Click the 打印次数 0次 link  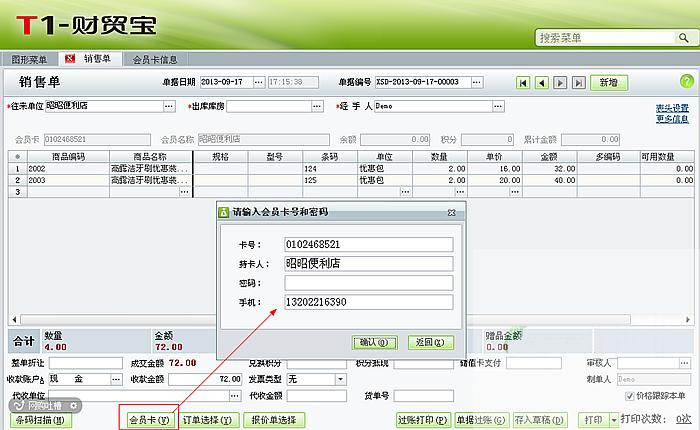point(683,419)
